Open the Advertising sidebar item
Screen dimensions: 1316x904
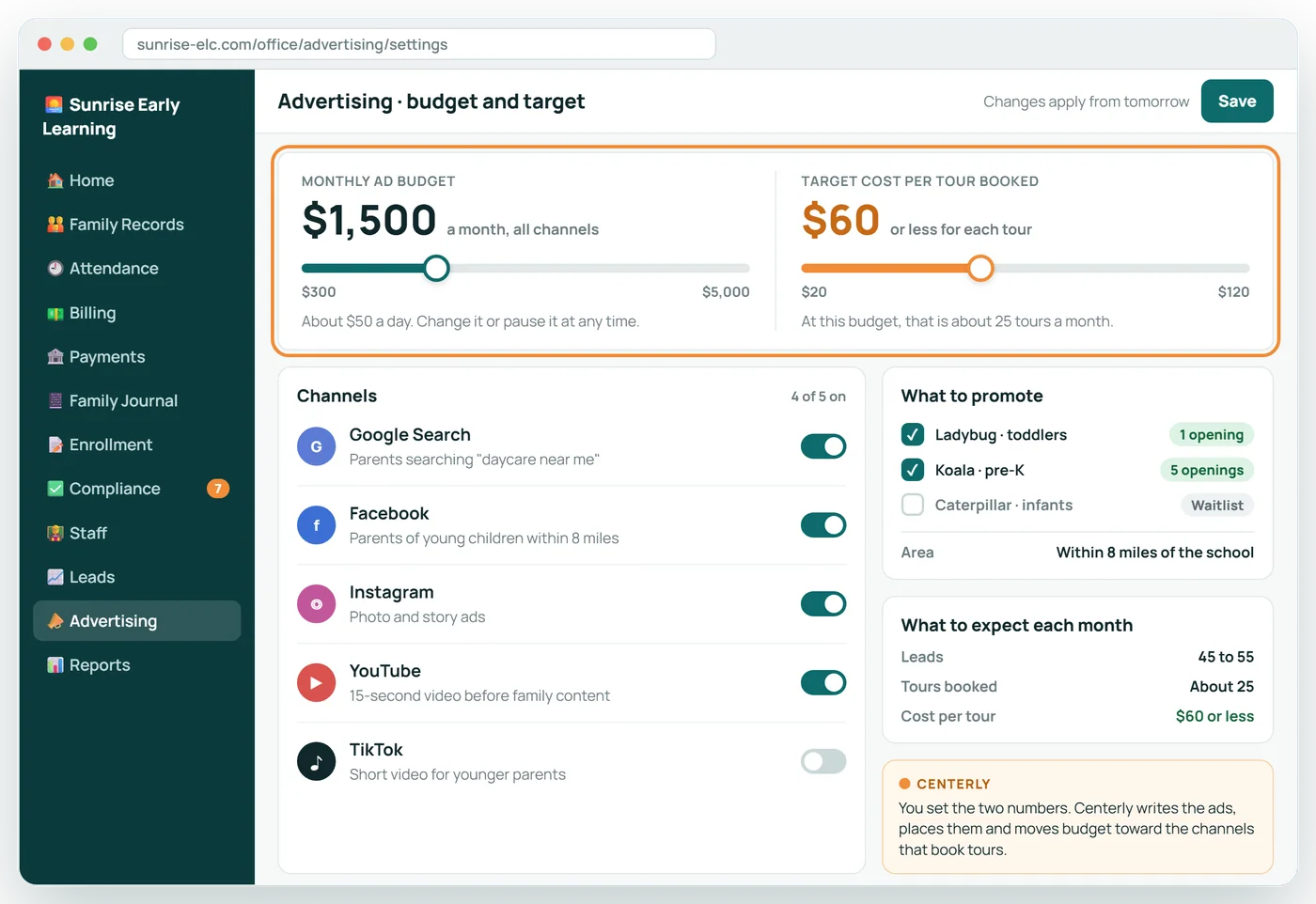pos(137,621)
